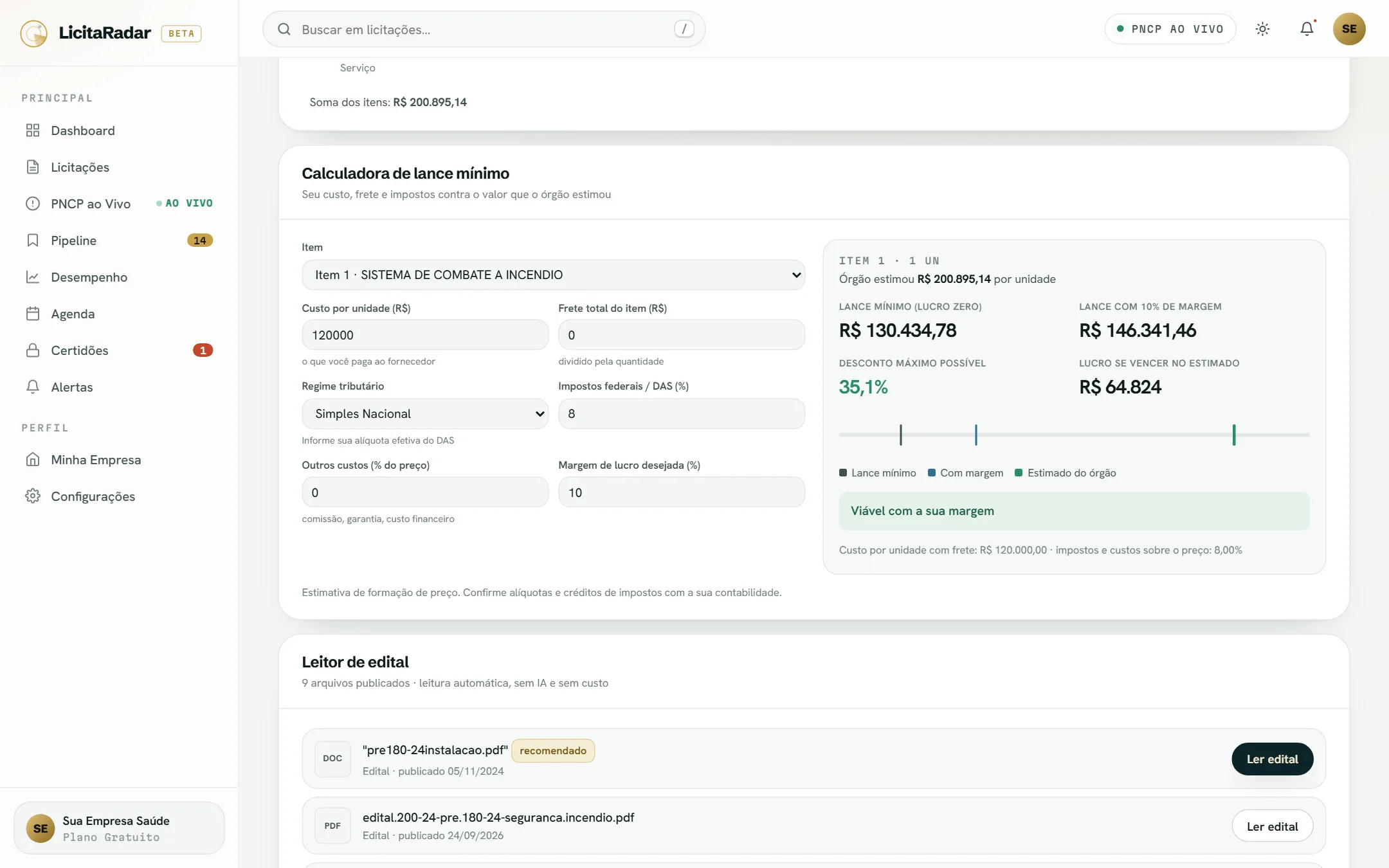Click the PDF file type badge
Screen dimensions: 1389x868
332,826
